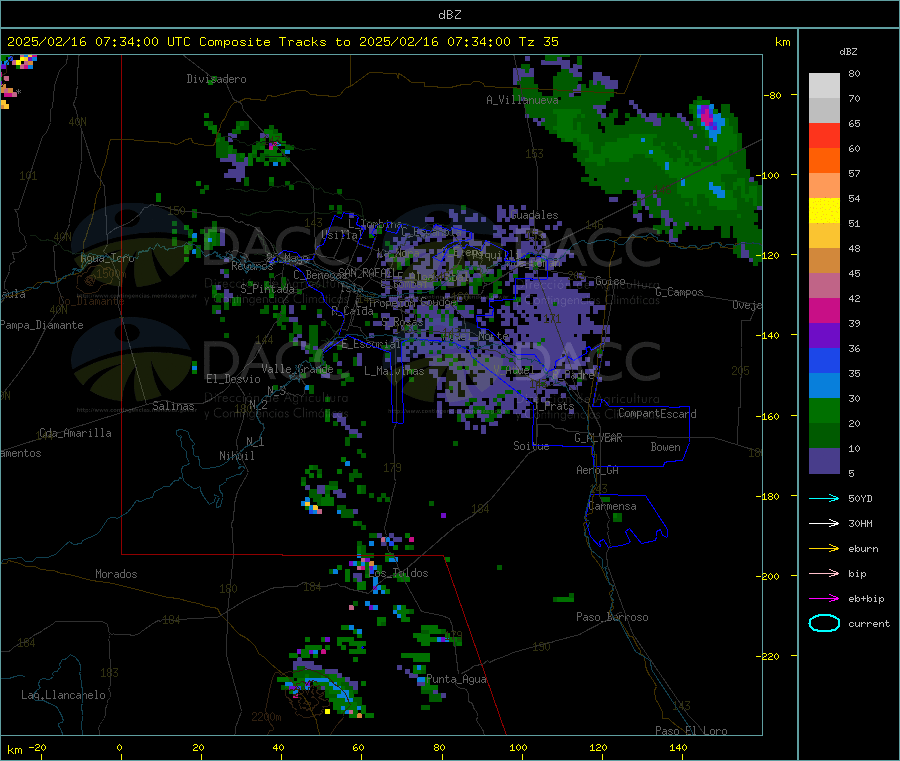Click the cyan 50YD arrow legend icon
The image size is (900, 761).
pos(824,498)
